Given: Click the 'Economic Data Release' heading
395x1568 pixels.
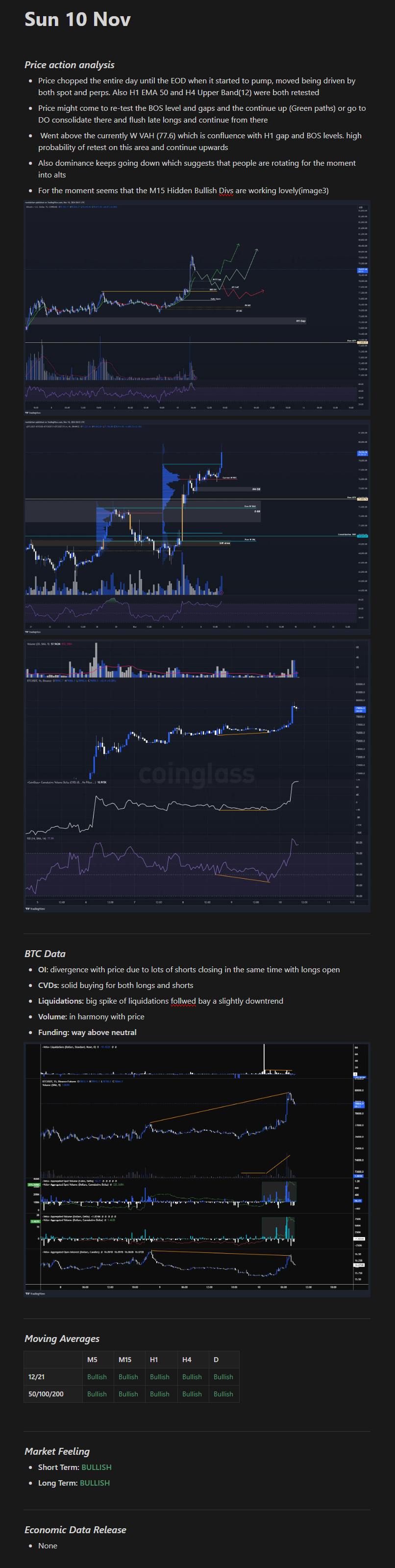Looking at the screenshot, I should [75, 1529].
